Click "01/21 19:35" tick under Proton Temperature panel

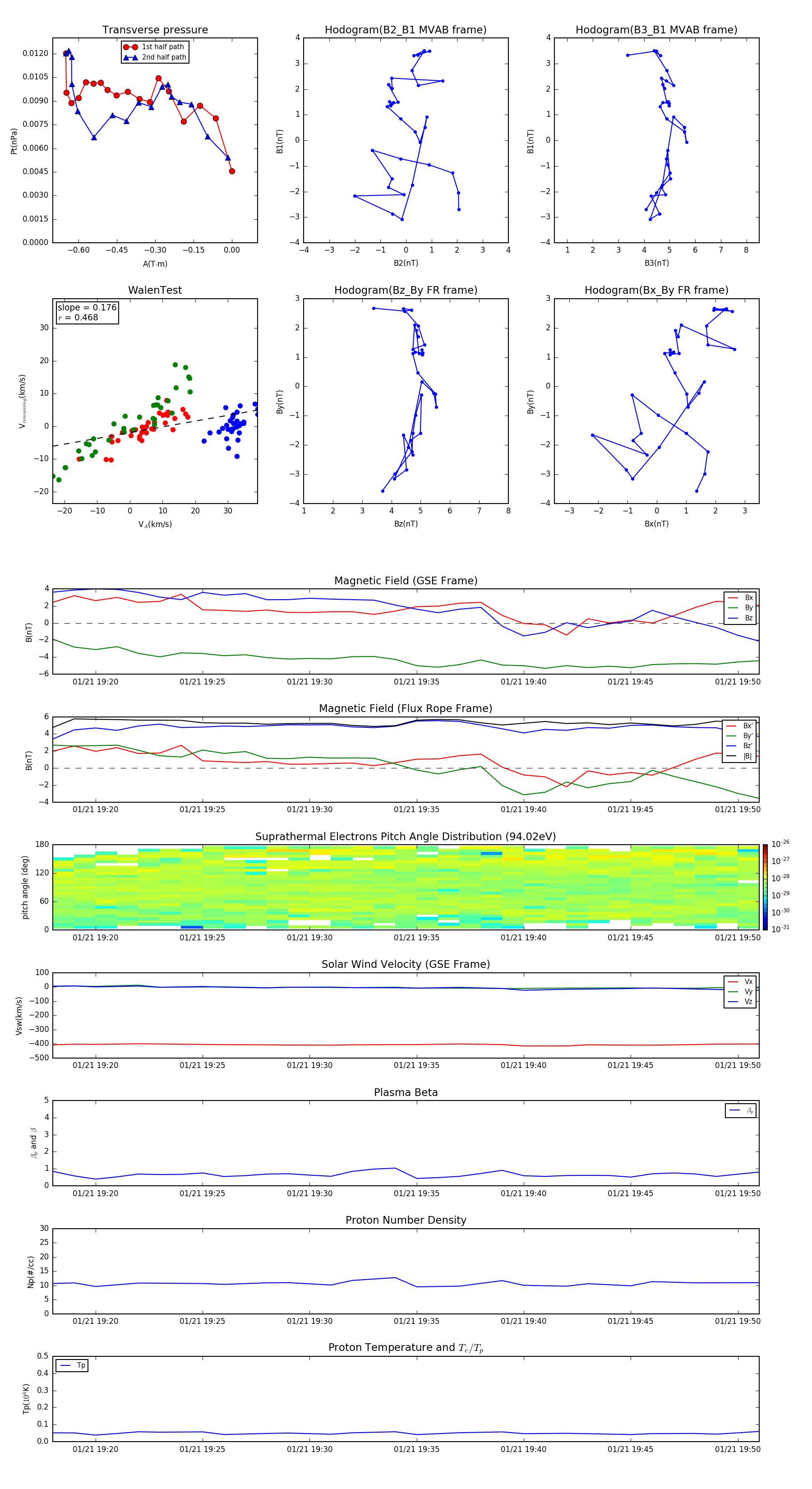[x=417, y=1450]
